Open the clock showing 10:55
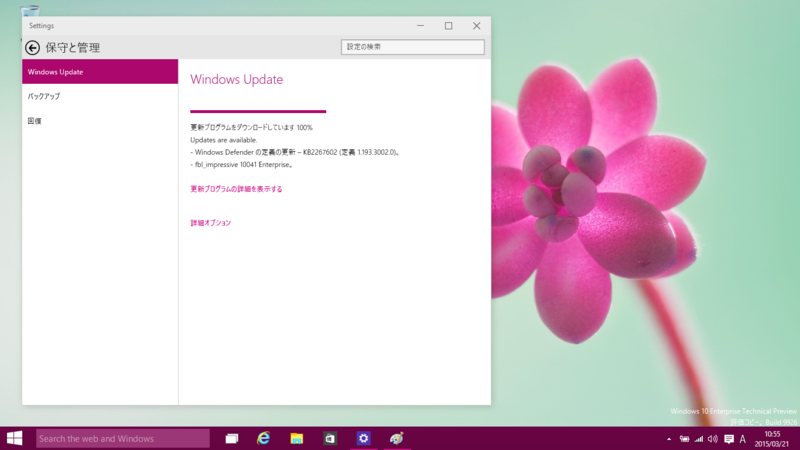Image resolution: width=800 pixels, height=450 pixels. pos(772,439)
